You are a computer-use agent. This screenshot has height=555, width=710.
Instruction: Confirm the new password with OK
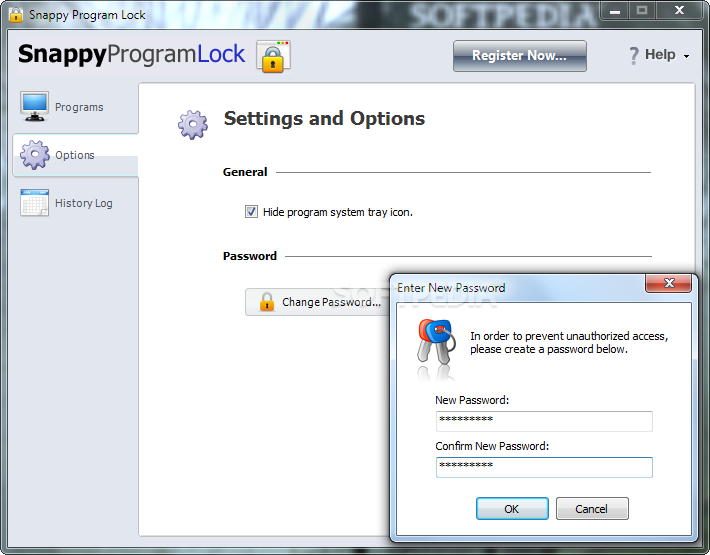tap(512, 509)
